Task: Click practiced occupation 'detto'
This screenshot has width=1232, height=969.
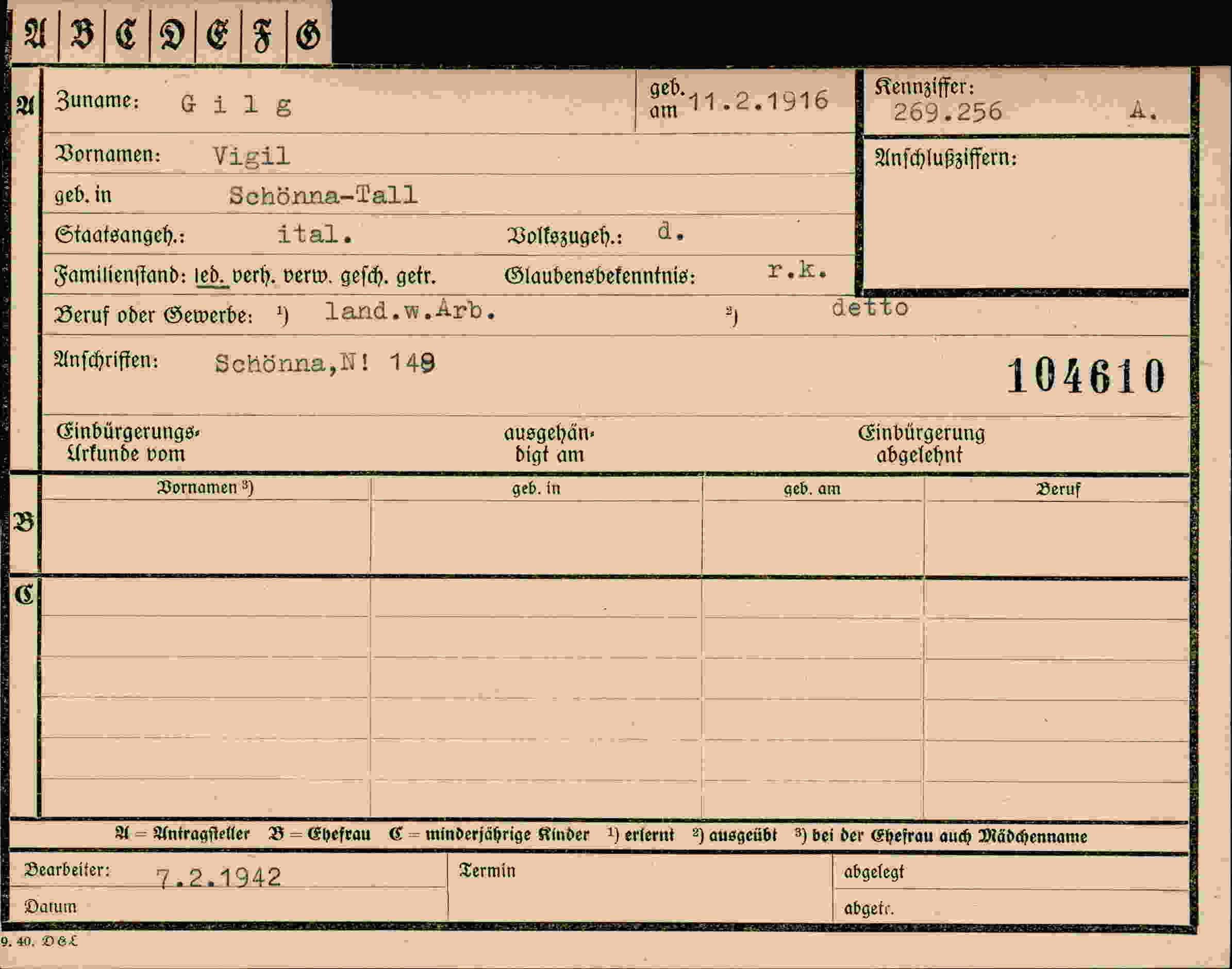Action: click(x=870, y=308)
